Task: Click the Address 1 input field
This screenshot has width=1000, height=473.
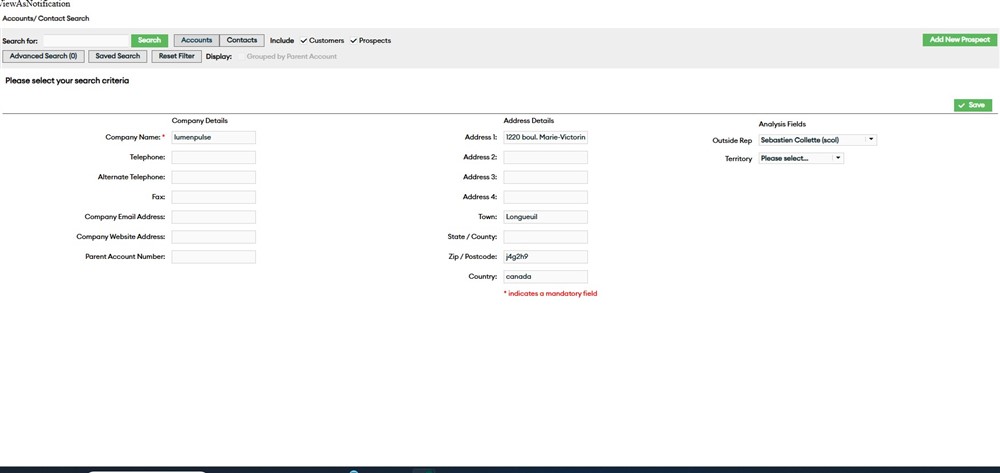Action: tap(545, 137)
